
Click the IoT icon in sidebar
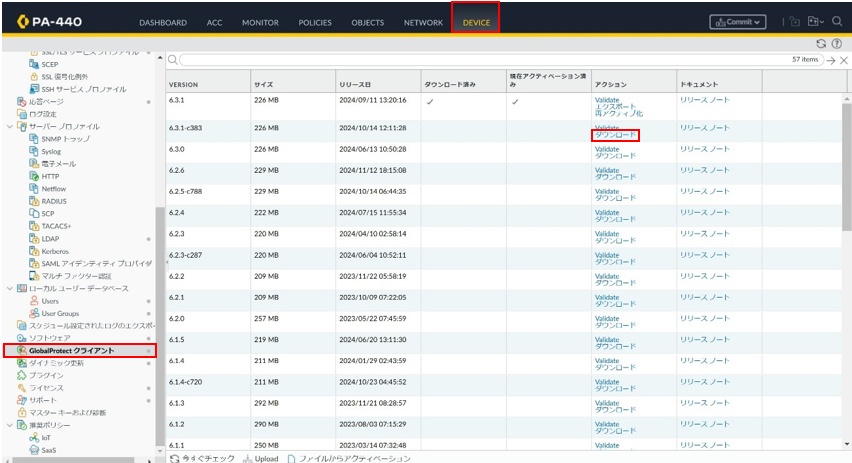tap(34, 437)
